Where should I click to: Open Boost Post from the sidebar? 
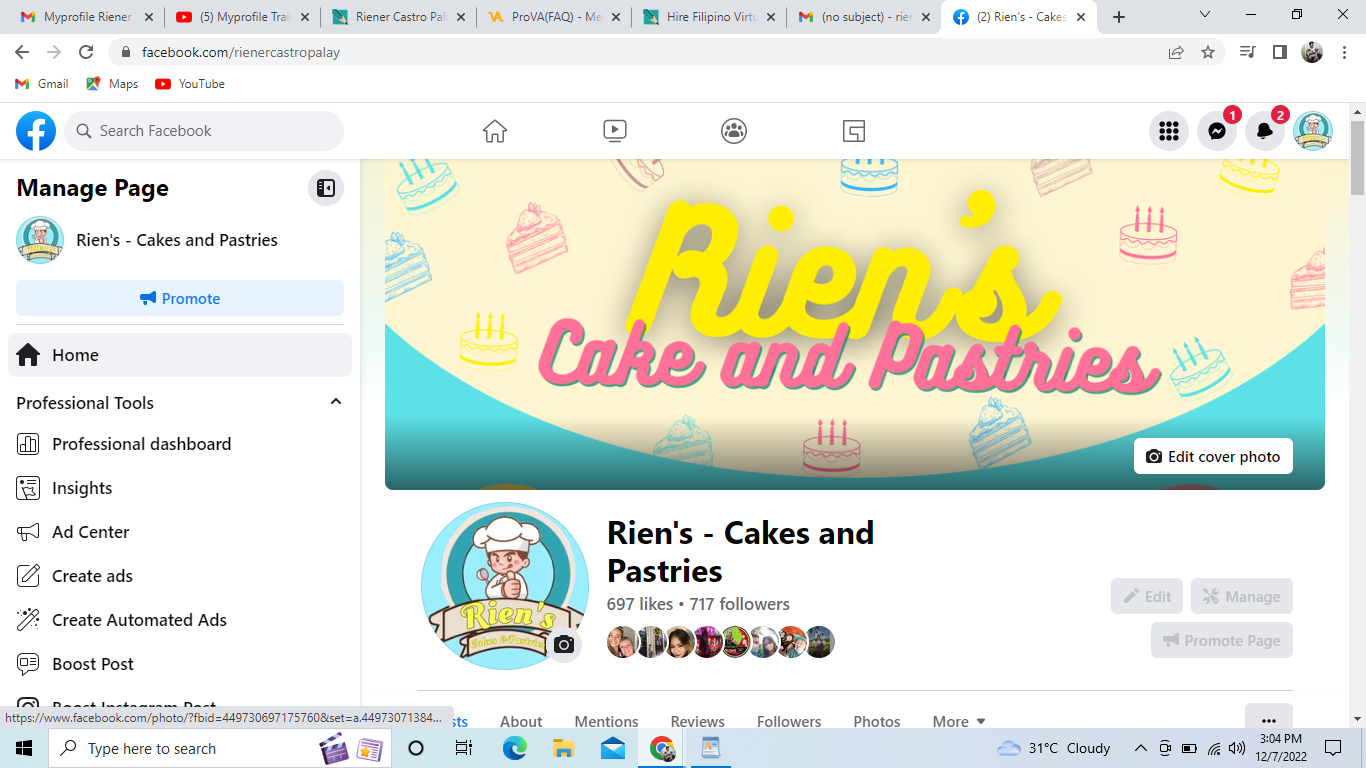tap(180, 664)
